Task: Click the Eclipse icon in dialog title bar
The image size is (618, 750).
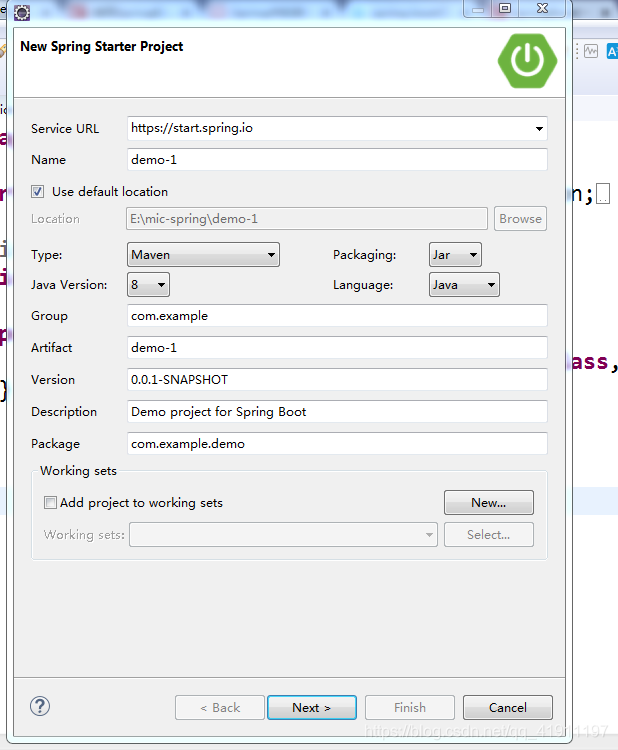Action: [22, 12]
